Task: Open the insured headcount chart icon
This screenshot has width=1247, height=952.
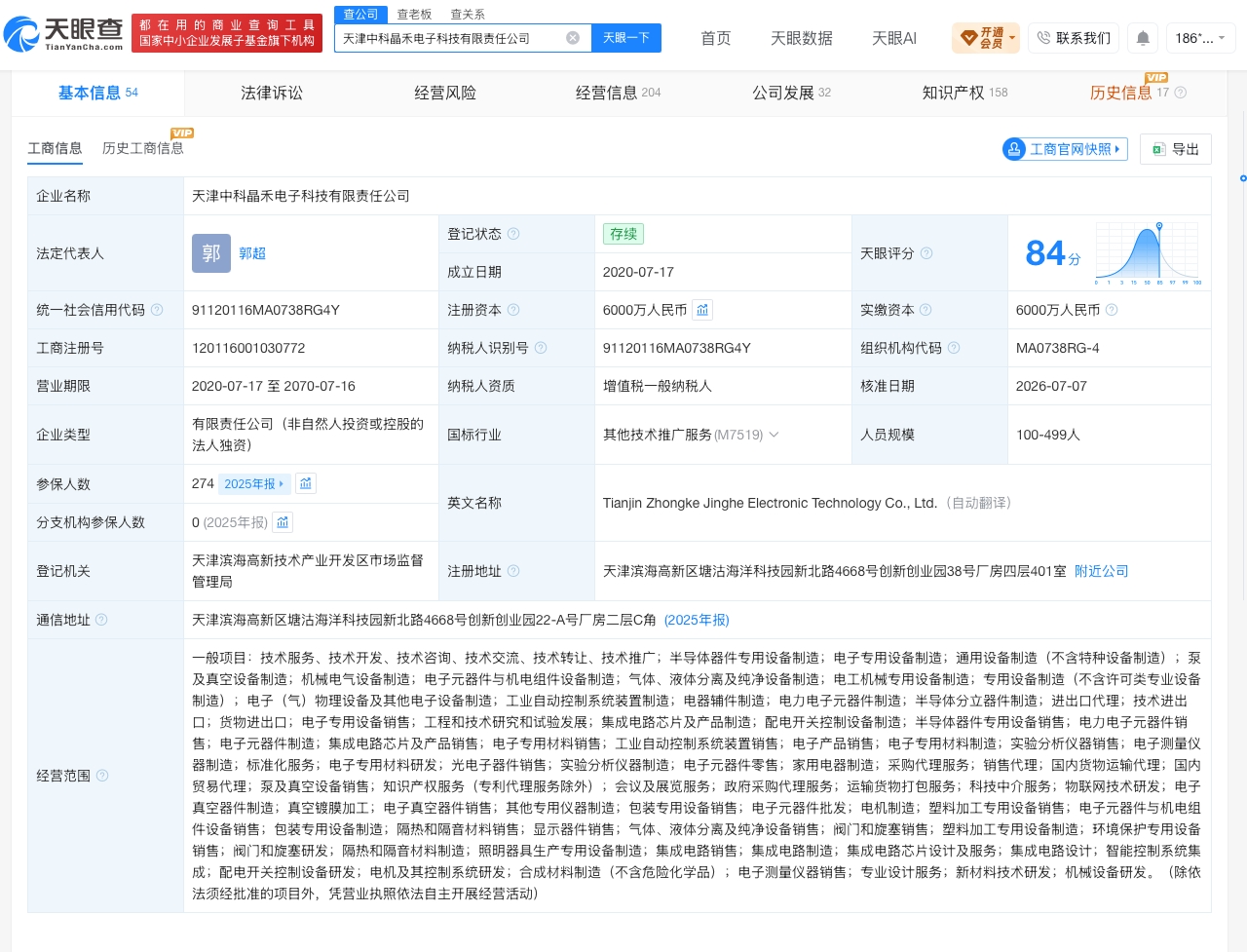Action: pyautogui.click(x=306, y=483)
